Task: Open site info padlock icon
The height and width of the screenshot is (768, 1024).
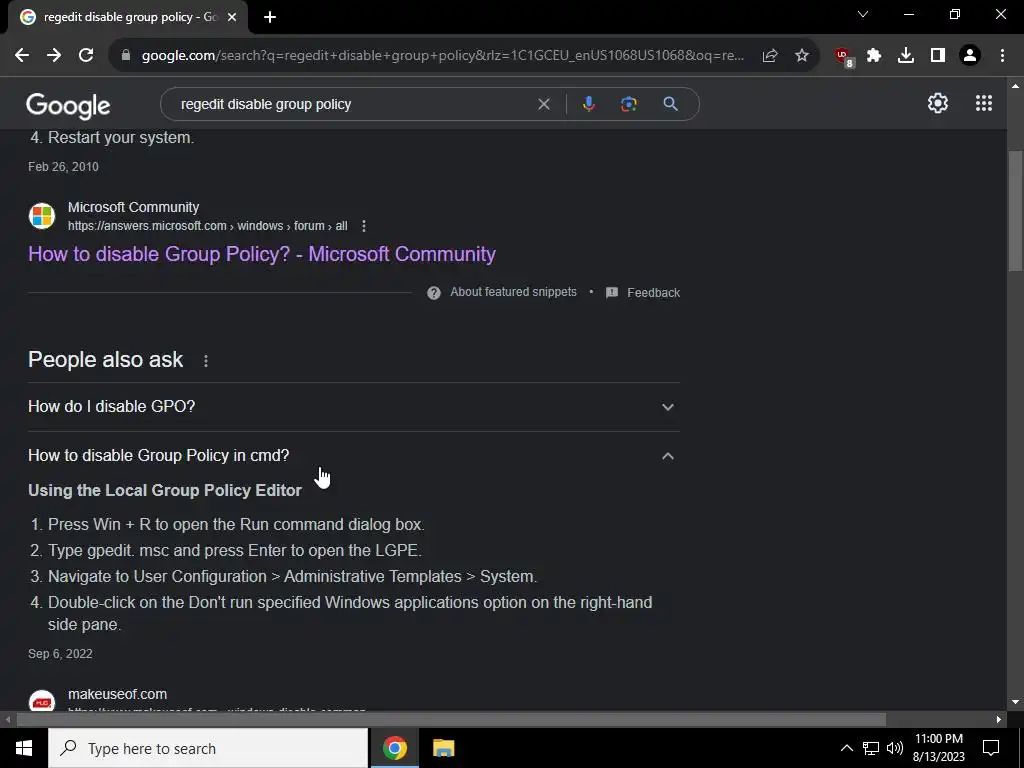Action: 126,56
